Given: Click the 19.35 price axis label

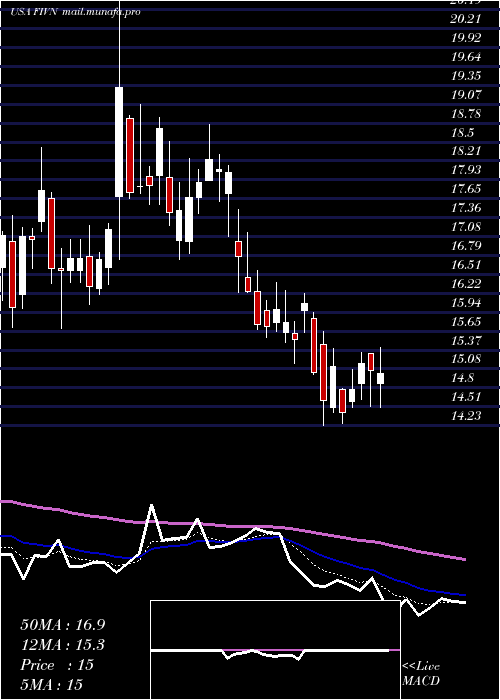Looking at the screenshot, I should pyautogui.click(x=466, y=75).
